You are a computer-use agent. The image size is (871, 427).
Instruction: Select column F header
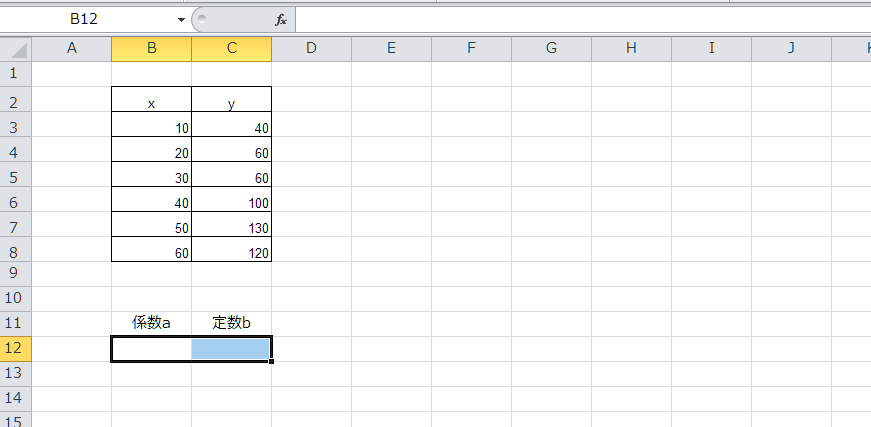point(472,49)
